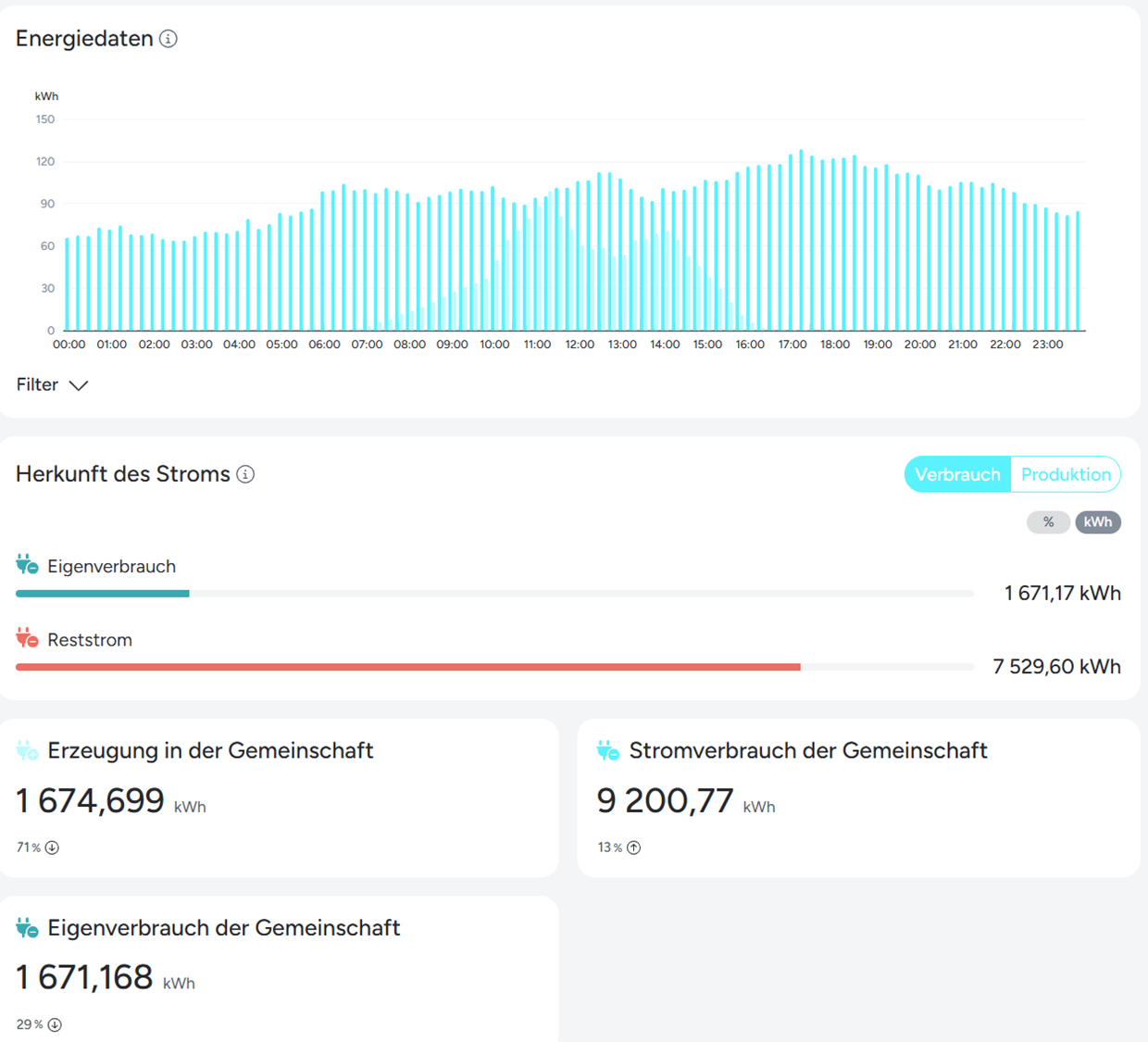The width and height of the screenshot is (1148, 1042).
Task: Click the red plug icon next to Reststrom
Action: pyautogui.click(x=27, y=638)
